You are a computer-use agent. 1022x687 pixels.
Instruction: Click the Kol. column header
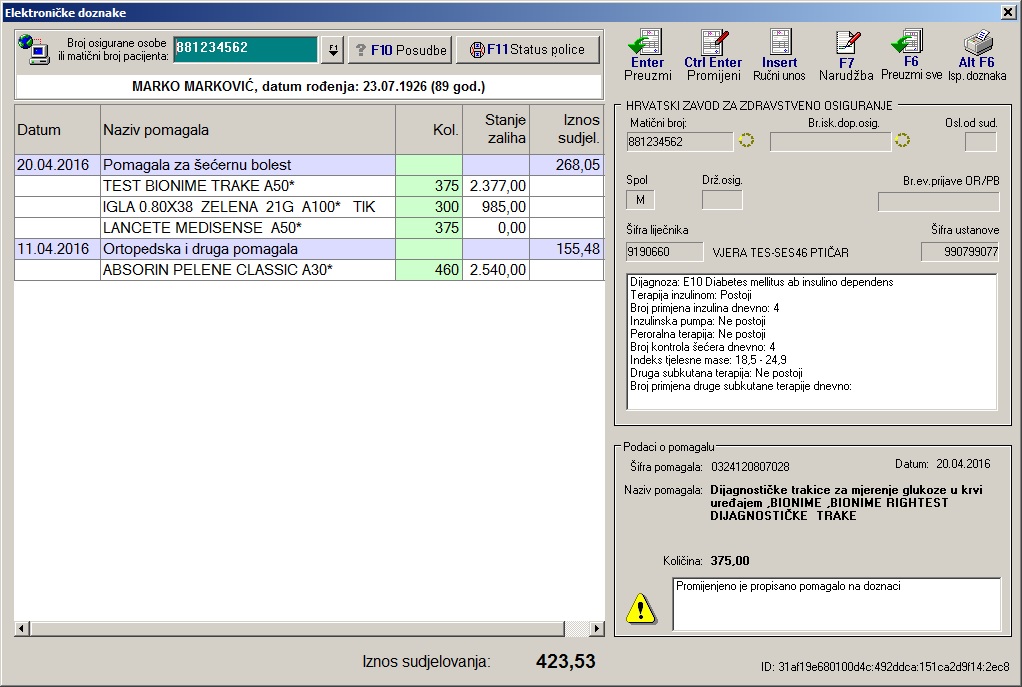tap(429, 130)
